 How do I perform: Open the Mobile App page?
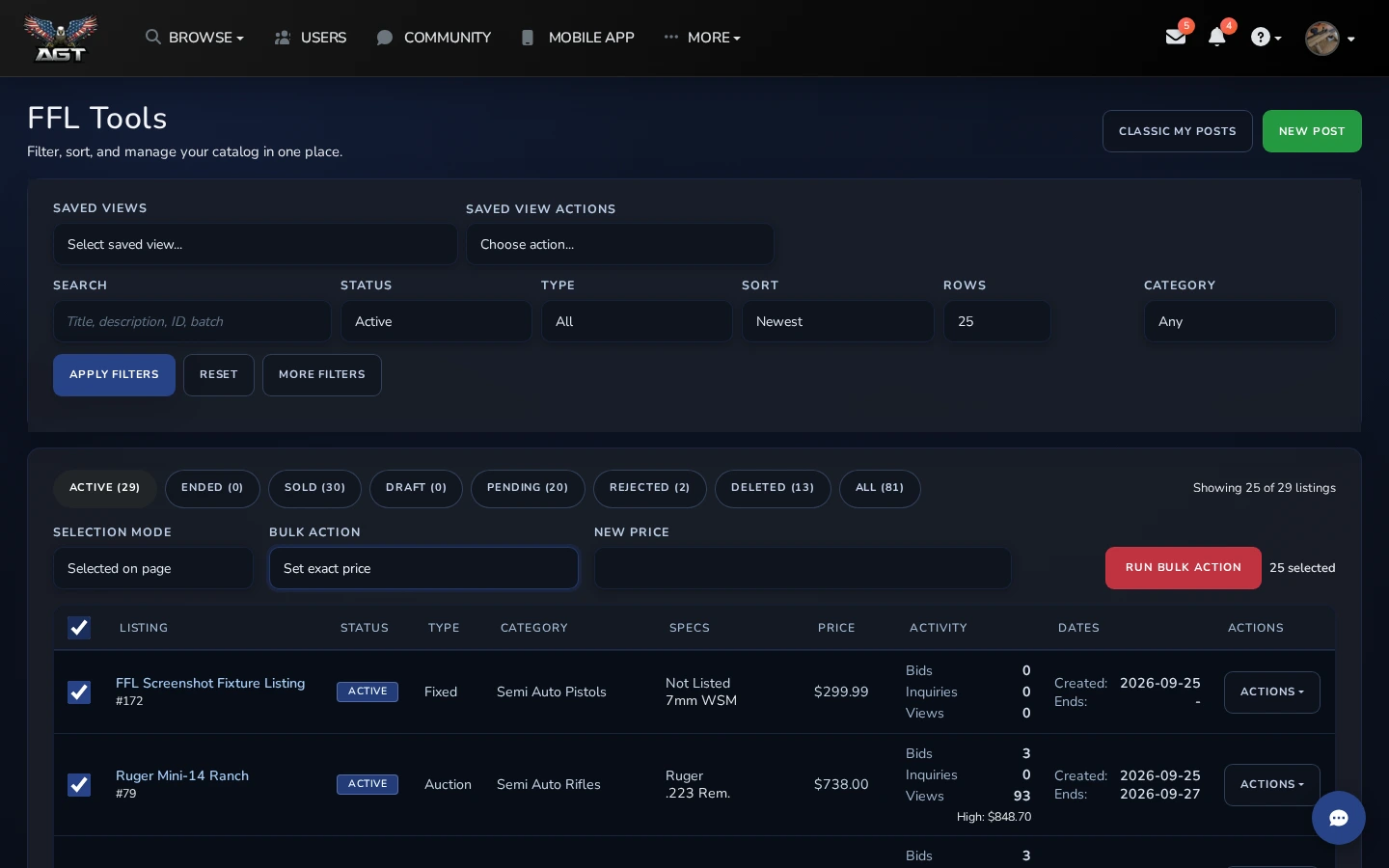578,38
